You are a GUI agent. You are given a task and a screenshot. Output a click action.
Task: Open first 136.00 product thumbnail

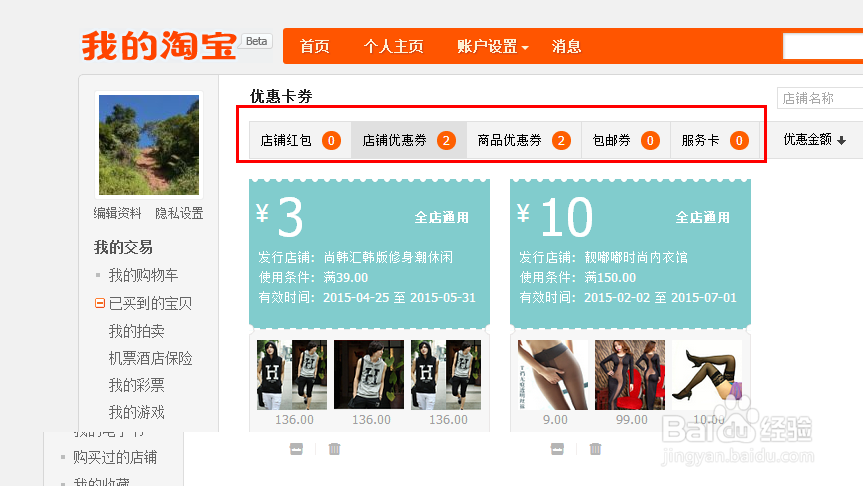pos(292,375)
